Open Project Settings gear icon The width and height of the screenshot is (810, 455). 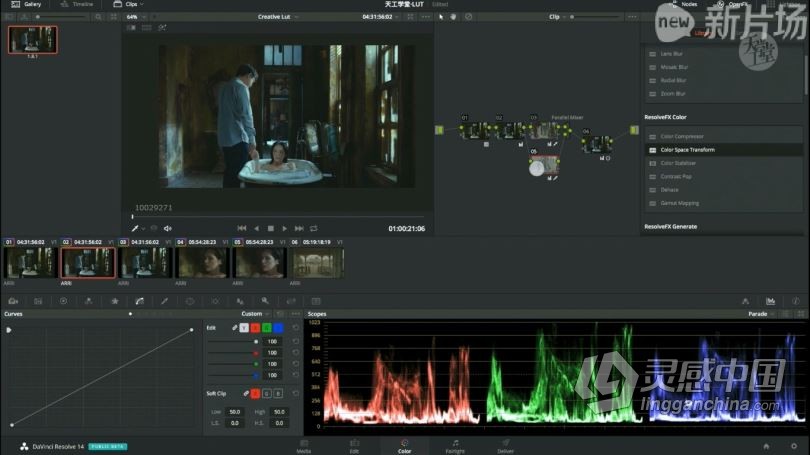tap(793, 446)
